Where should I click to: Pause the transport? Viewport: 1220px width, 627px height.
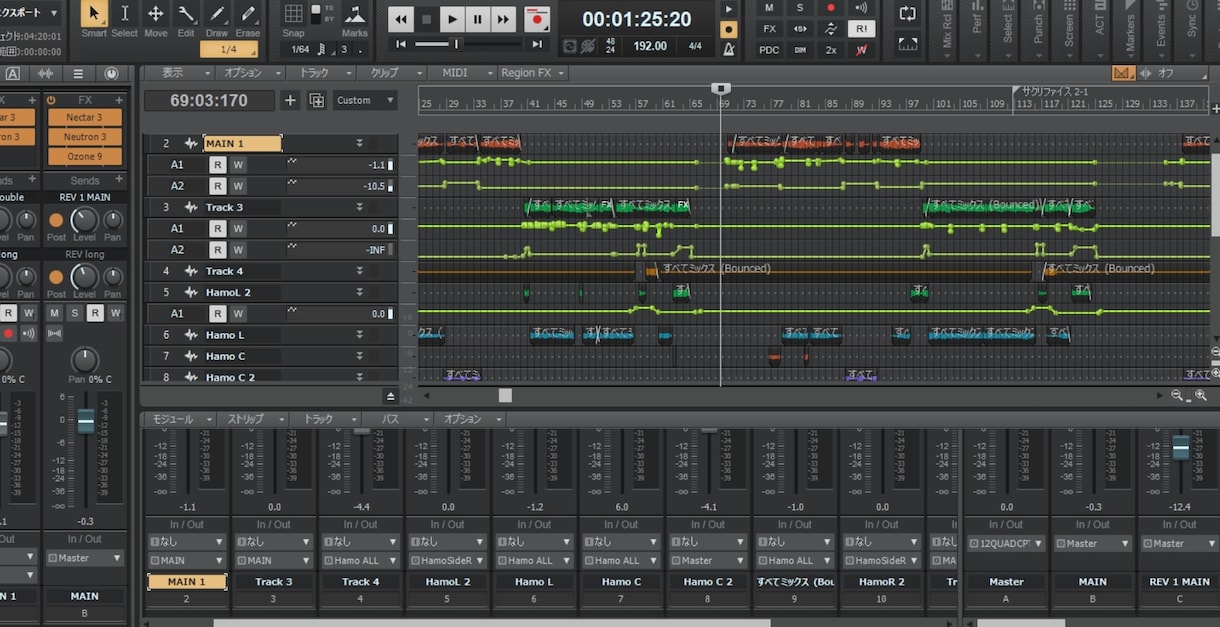coord(478,18)
